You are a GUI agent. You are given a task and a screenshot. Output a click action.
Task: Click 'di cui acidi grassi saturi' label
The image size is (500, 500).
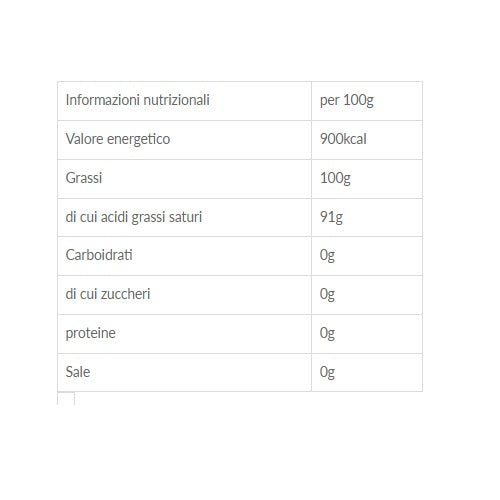134,217
